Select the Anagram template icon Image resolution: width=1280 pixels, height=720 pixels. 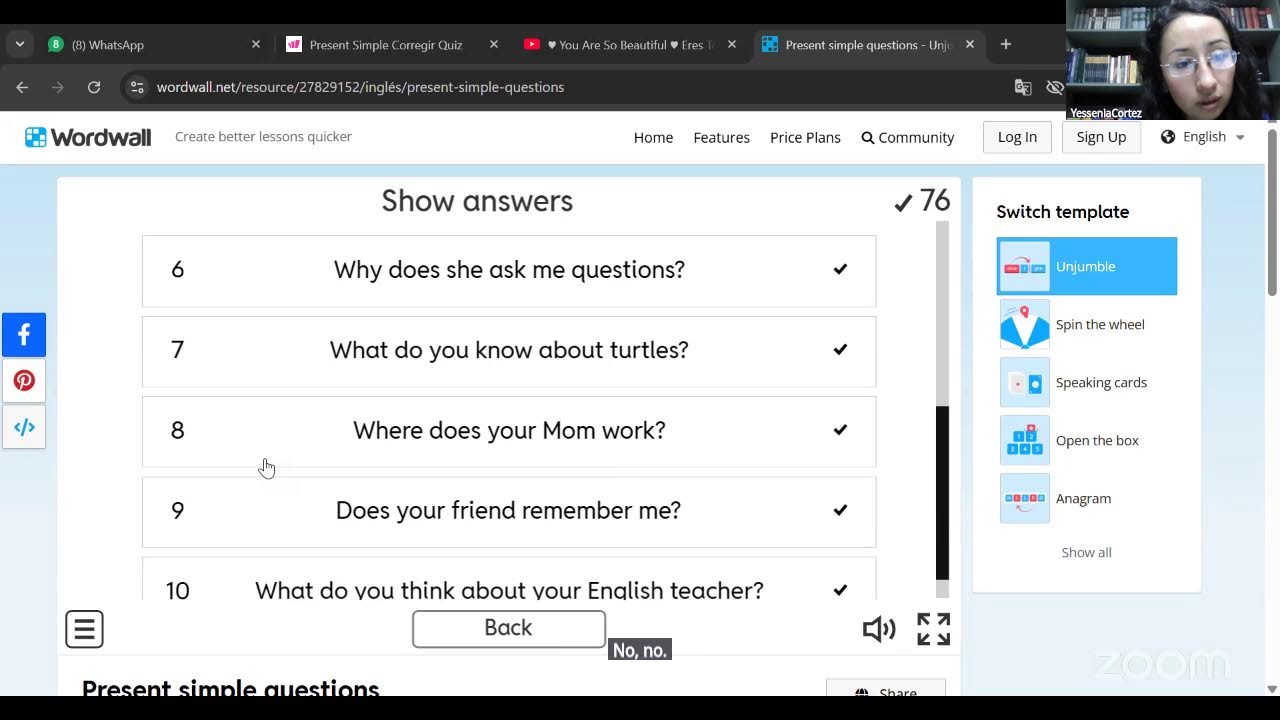(1024, 498)
